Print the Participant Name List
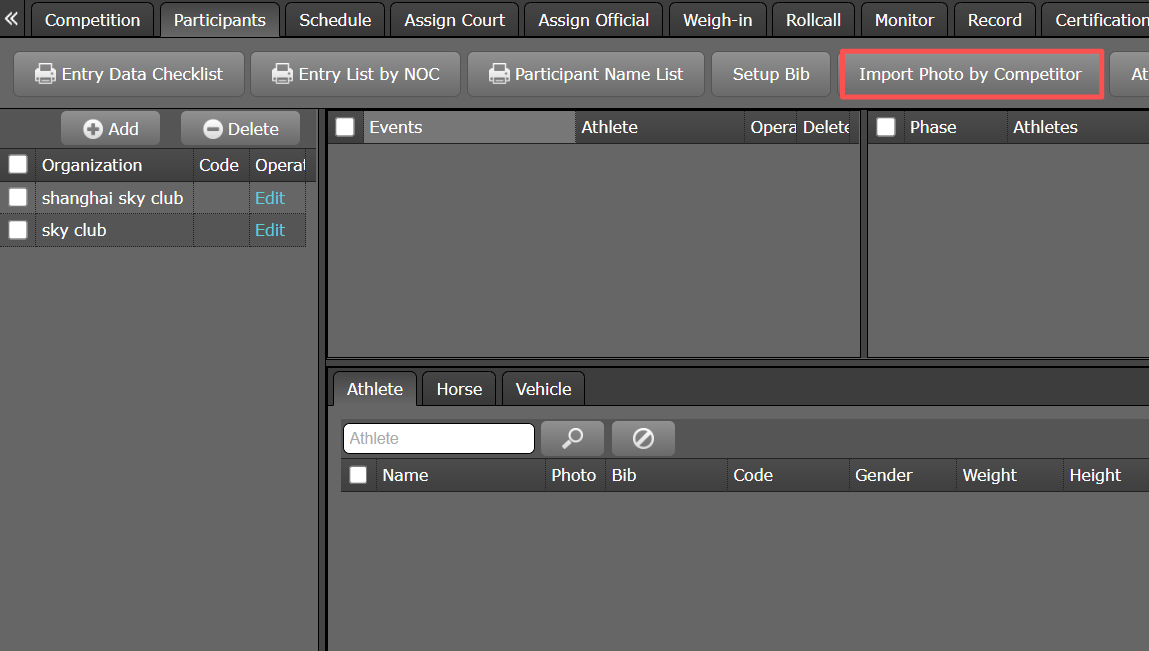 point(585,74)
